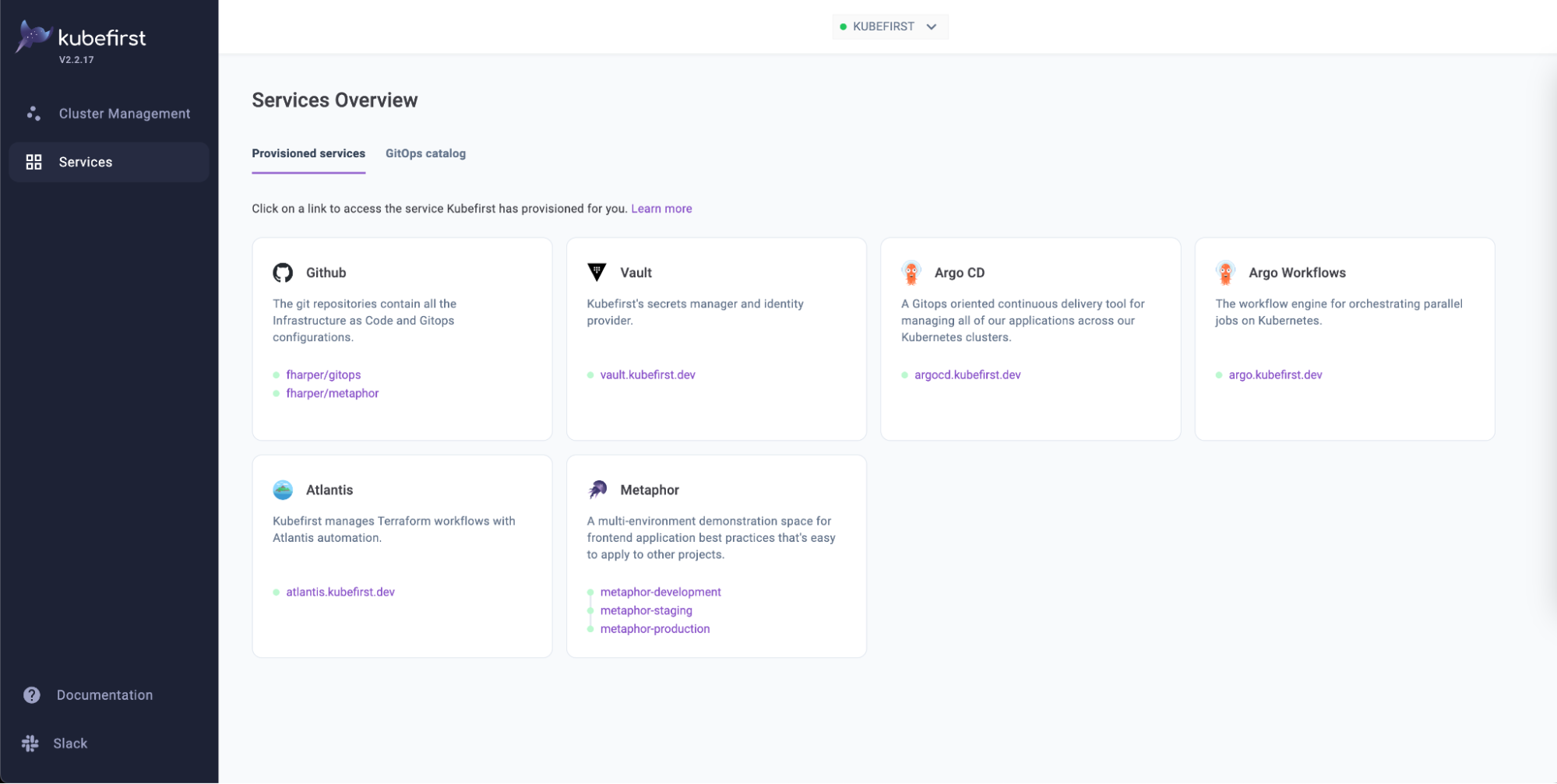1557x784 pixels.
Task: Click the Vault card title
Action: click(636, 272)
